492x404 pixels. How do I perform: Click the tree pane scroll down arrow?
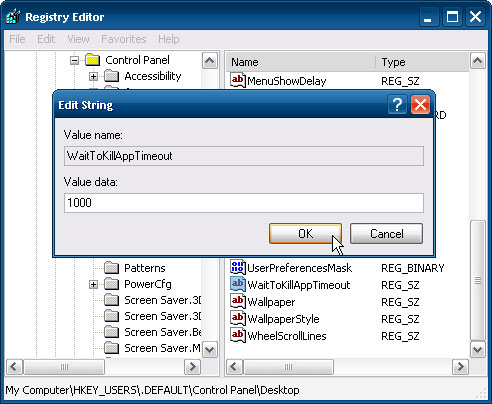[x=210, y=350]
